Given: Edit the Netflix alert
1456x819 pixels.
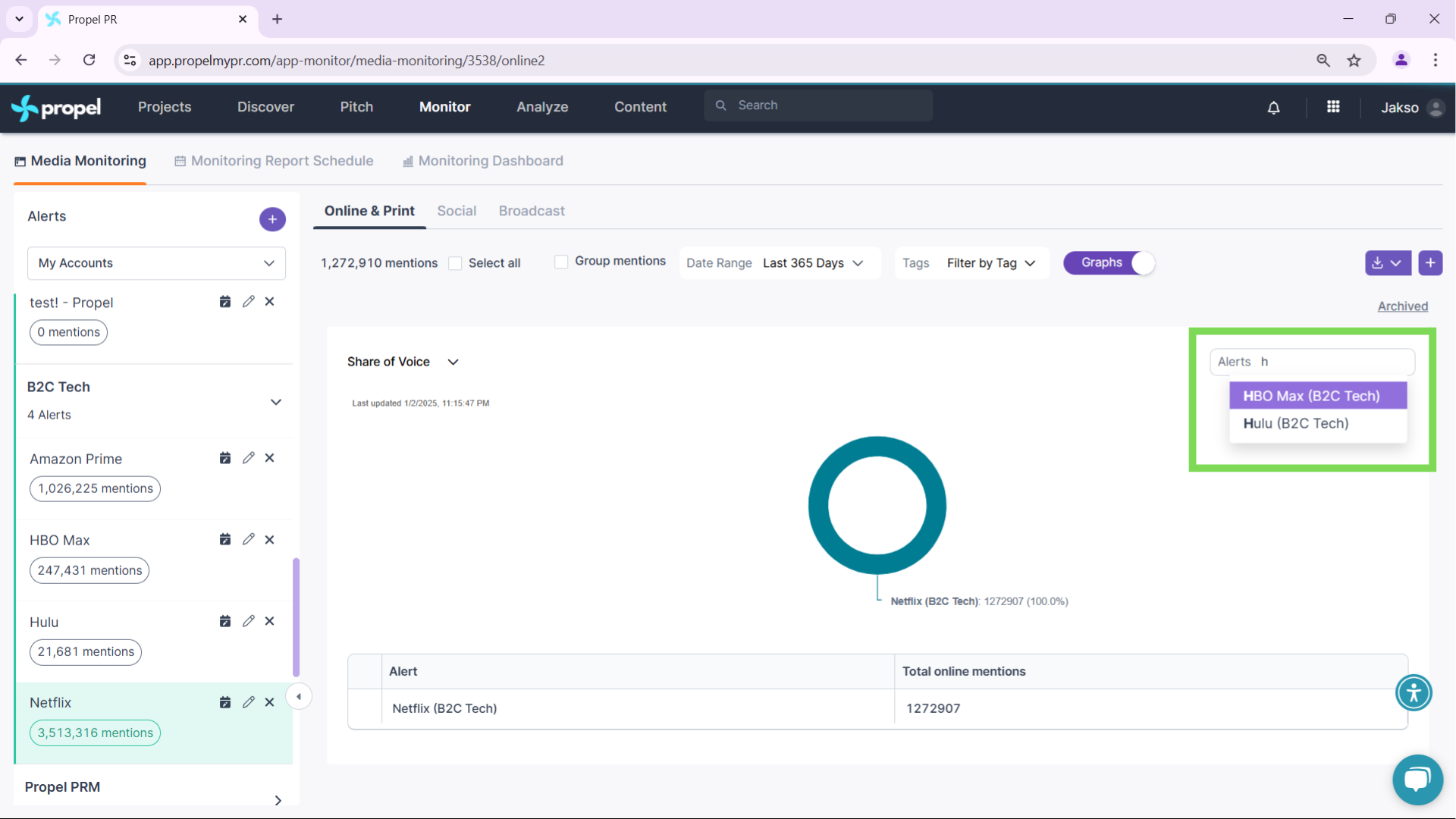Looking at the screenshot, I should (x=248, y=702).
